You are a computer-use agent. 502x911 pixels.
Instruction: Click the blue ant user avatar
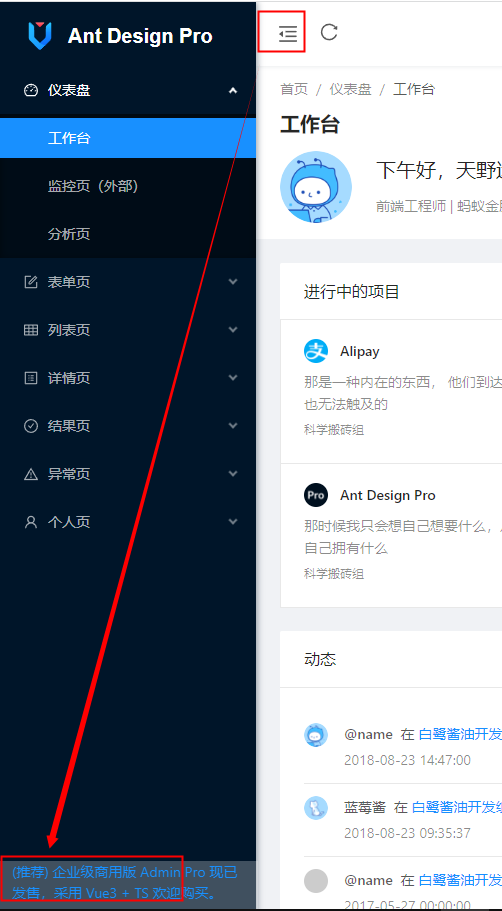tap(316, 186)
